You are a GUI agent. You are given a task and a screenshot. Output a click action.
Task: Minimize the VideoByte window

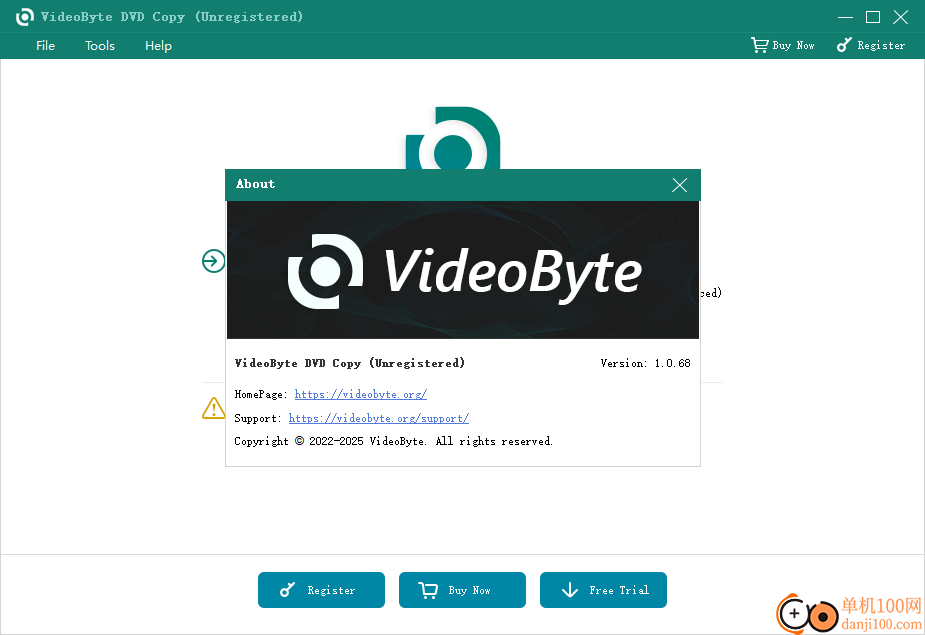845,17
